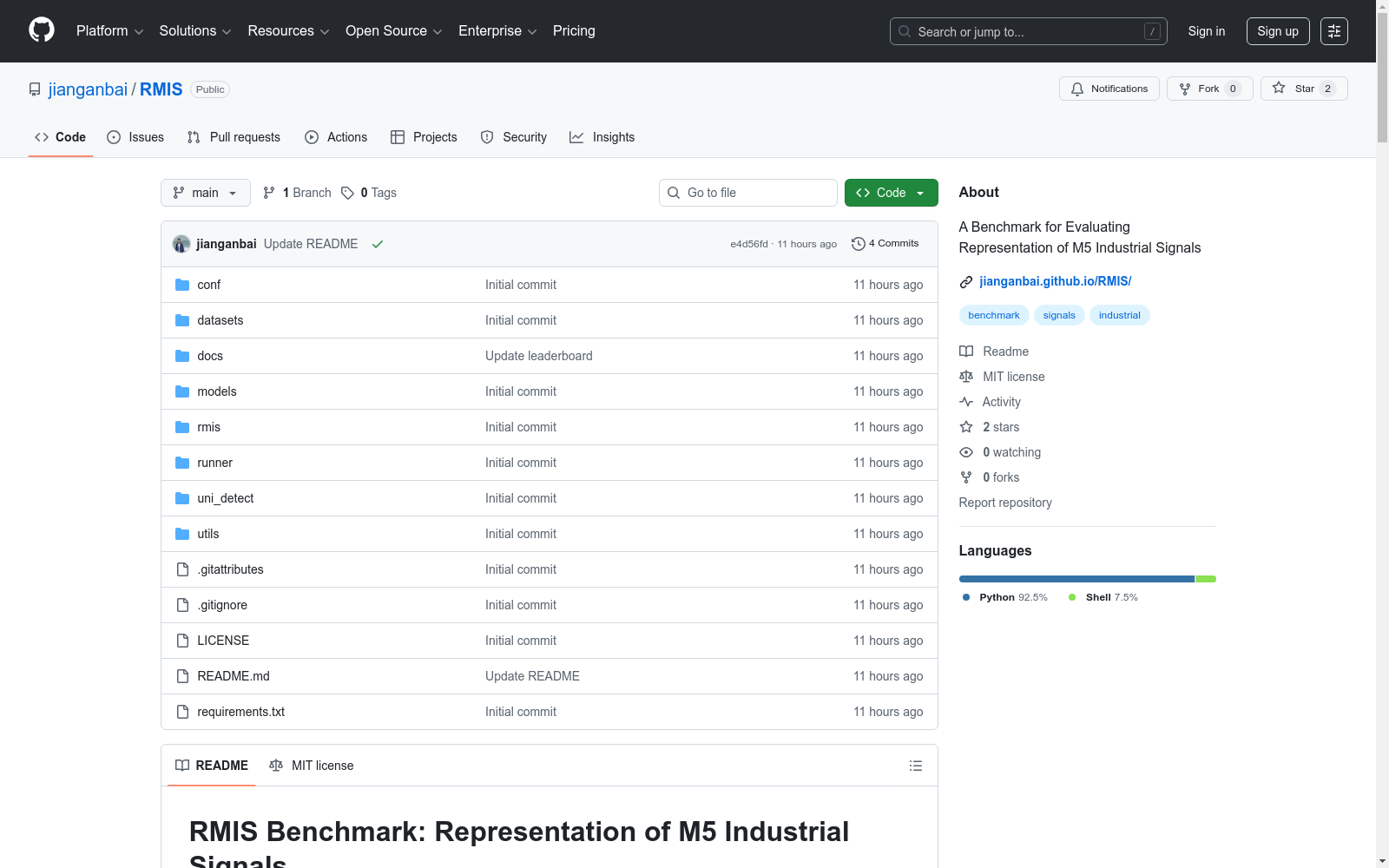This screenshot has width=1389, height=868.
Task: Click the commit status checkmark icon
Action: [378, 244]
